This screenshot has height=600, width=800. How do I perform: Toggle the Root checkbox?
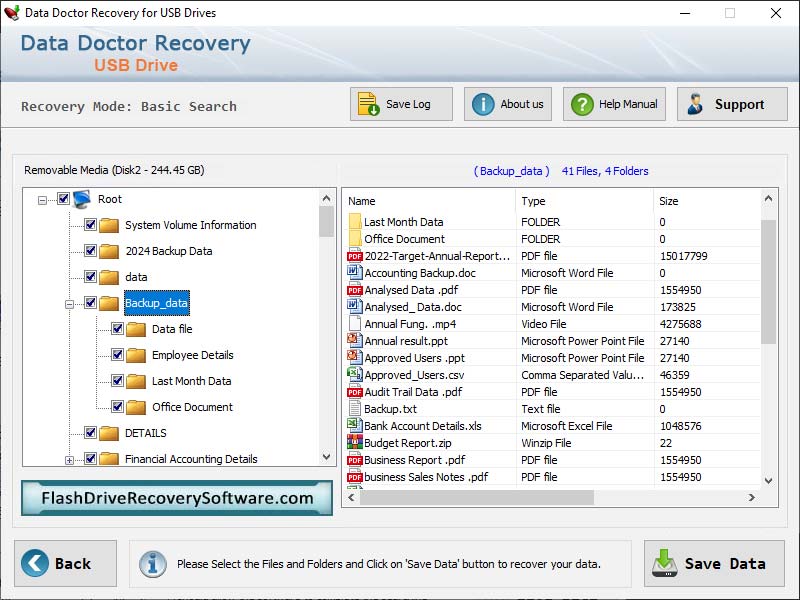coord(63,199)
